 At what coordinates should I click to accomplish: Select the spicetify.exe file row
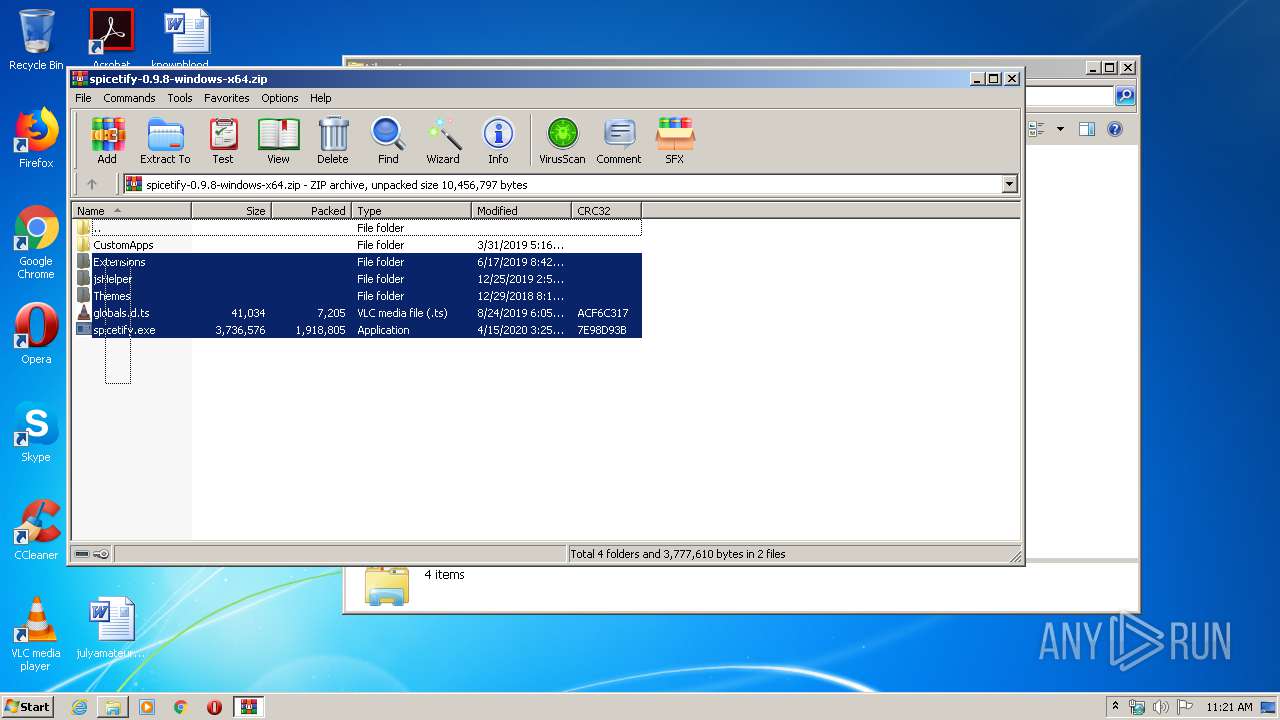pos(358,330)
